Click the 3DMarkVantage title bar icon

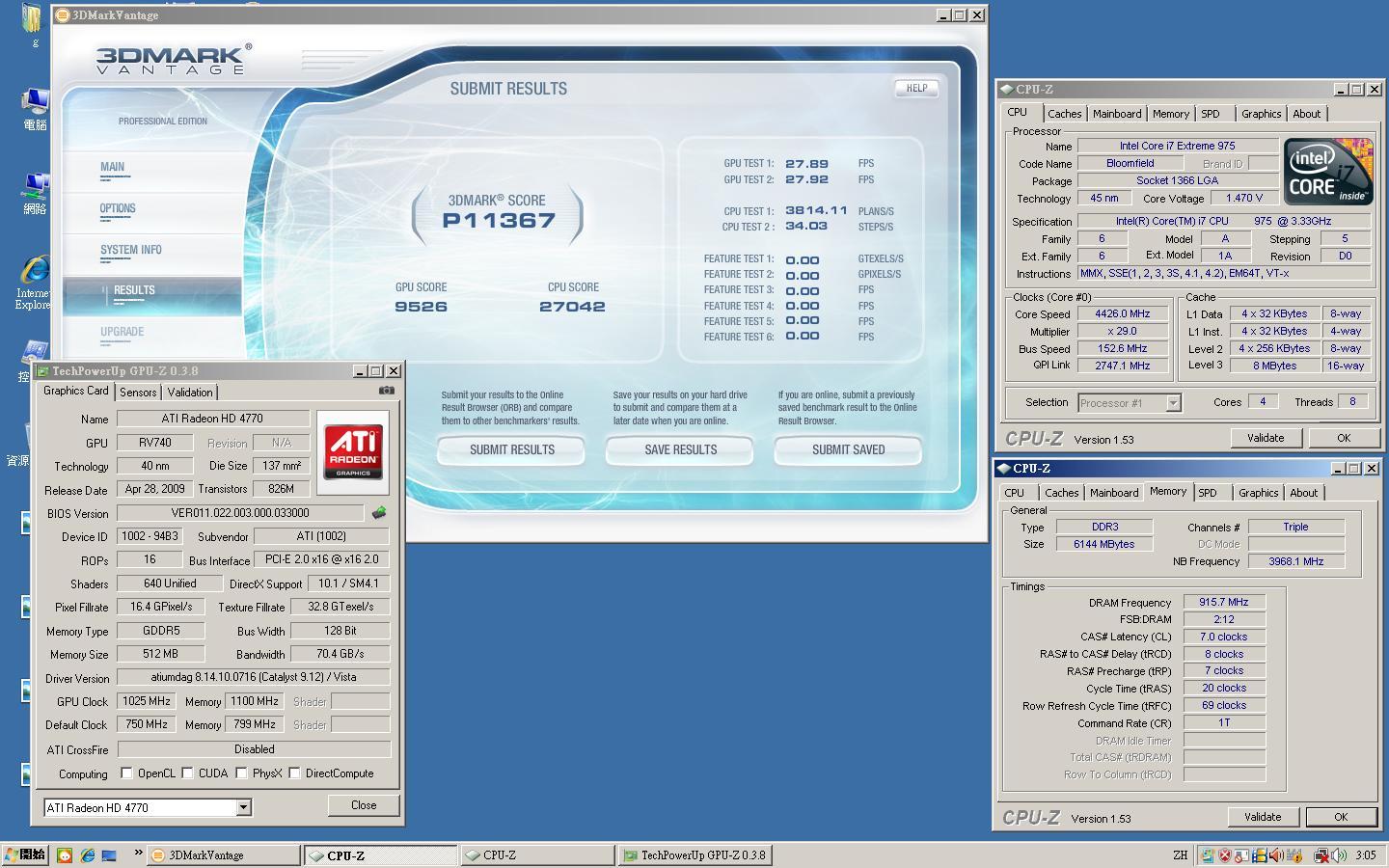tap(62, 14)
